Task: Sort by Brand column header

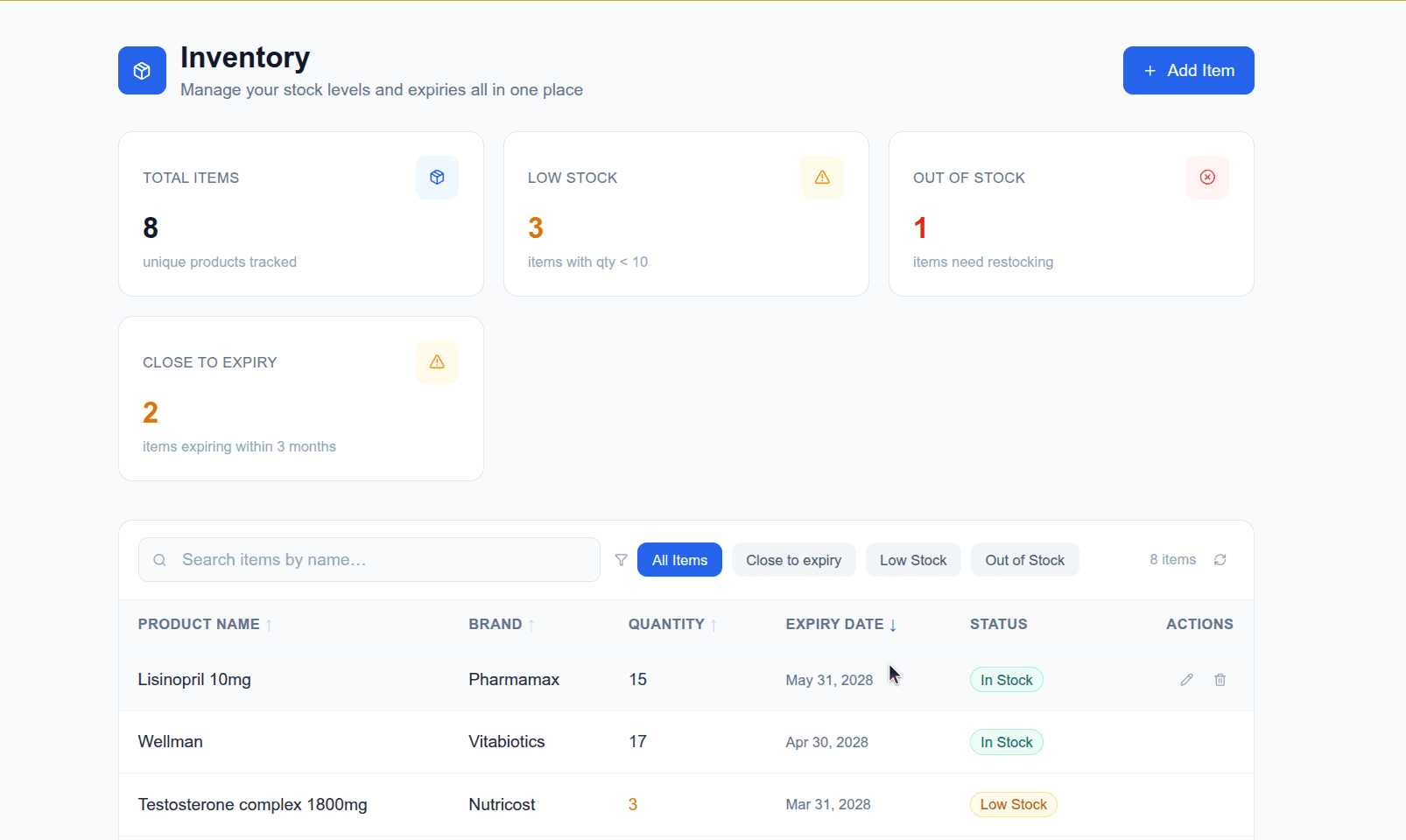Action: [502, 624]
